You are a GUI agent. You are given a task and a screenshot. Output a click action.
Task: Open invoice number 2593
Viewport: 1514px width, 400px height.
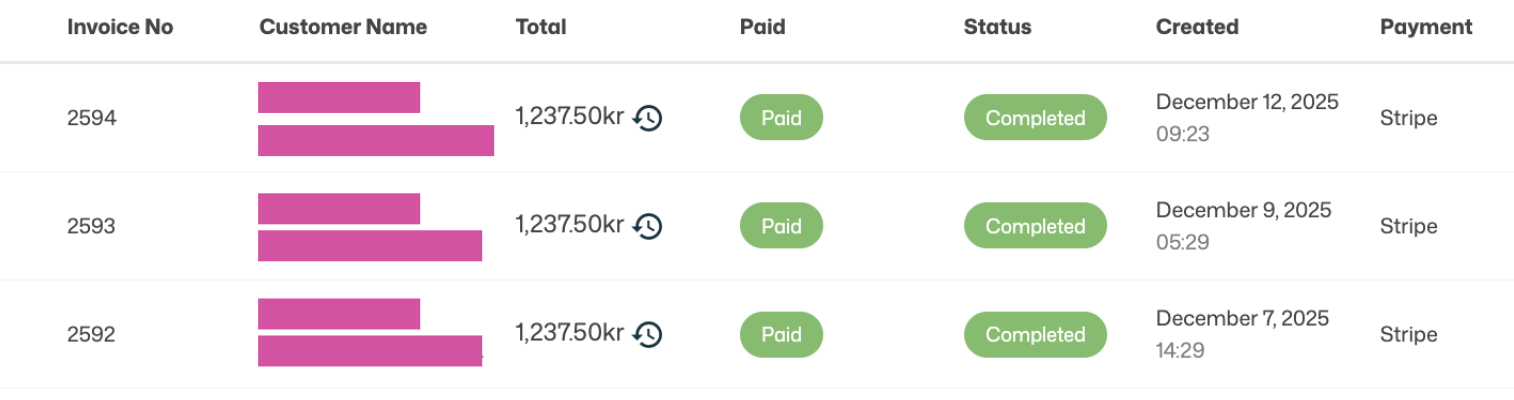(x=92, y=226)
